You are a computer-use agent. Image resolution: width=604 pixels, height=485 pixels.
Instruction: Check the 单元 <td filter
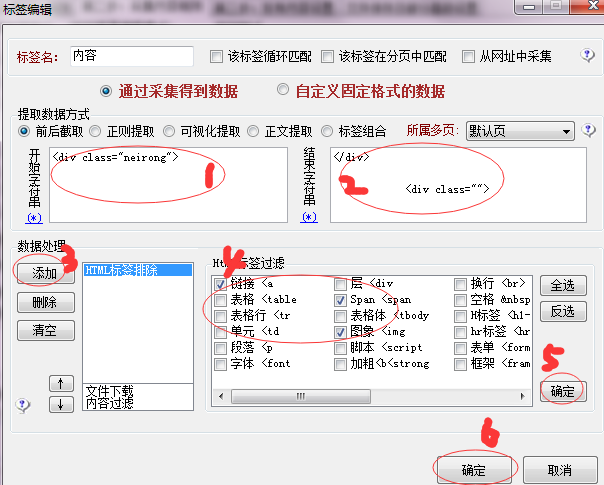click(220, 332)
